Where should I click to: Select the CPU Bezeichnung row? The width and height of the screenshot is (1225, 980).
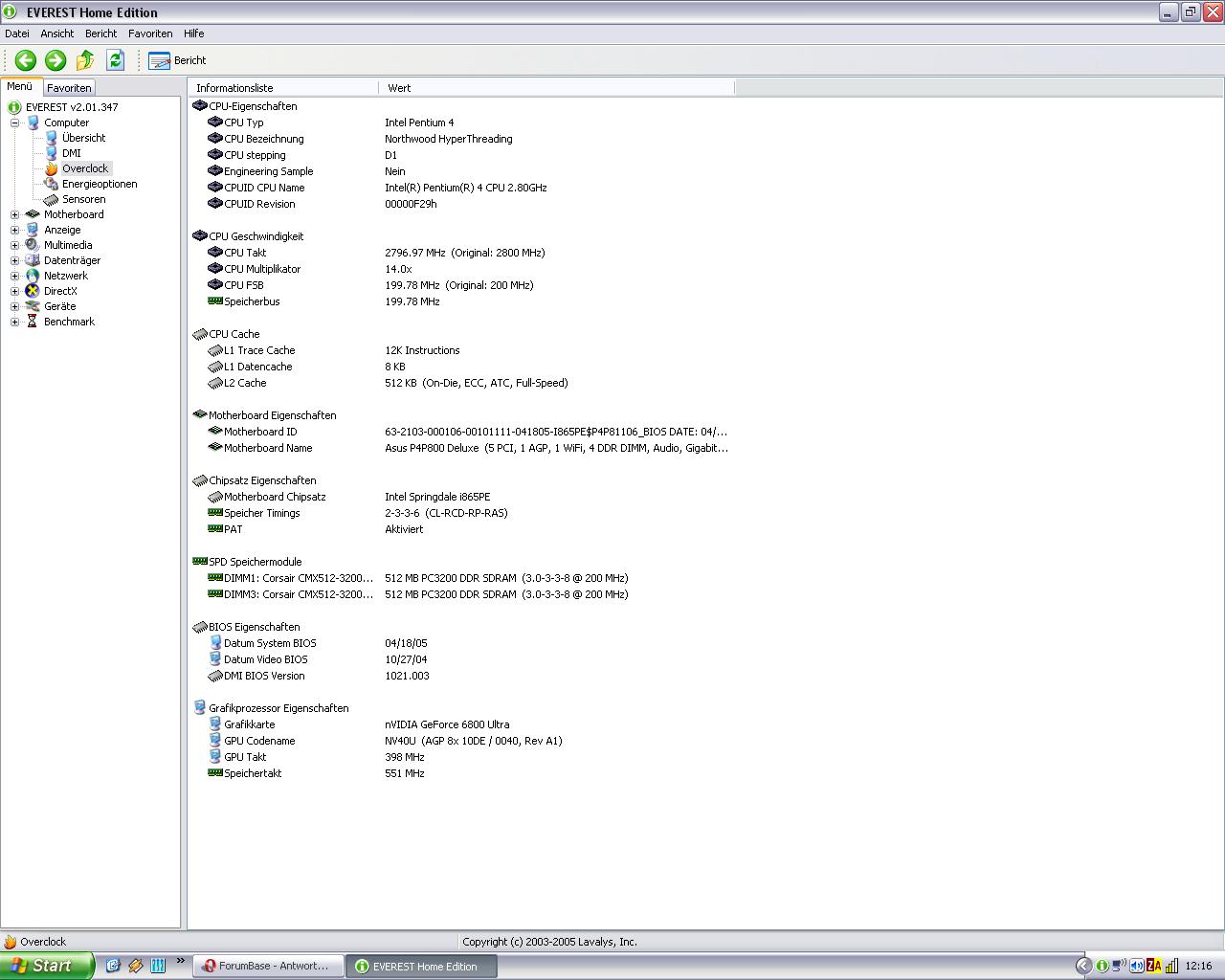[461, 139]
